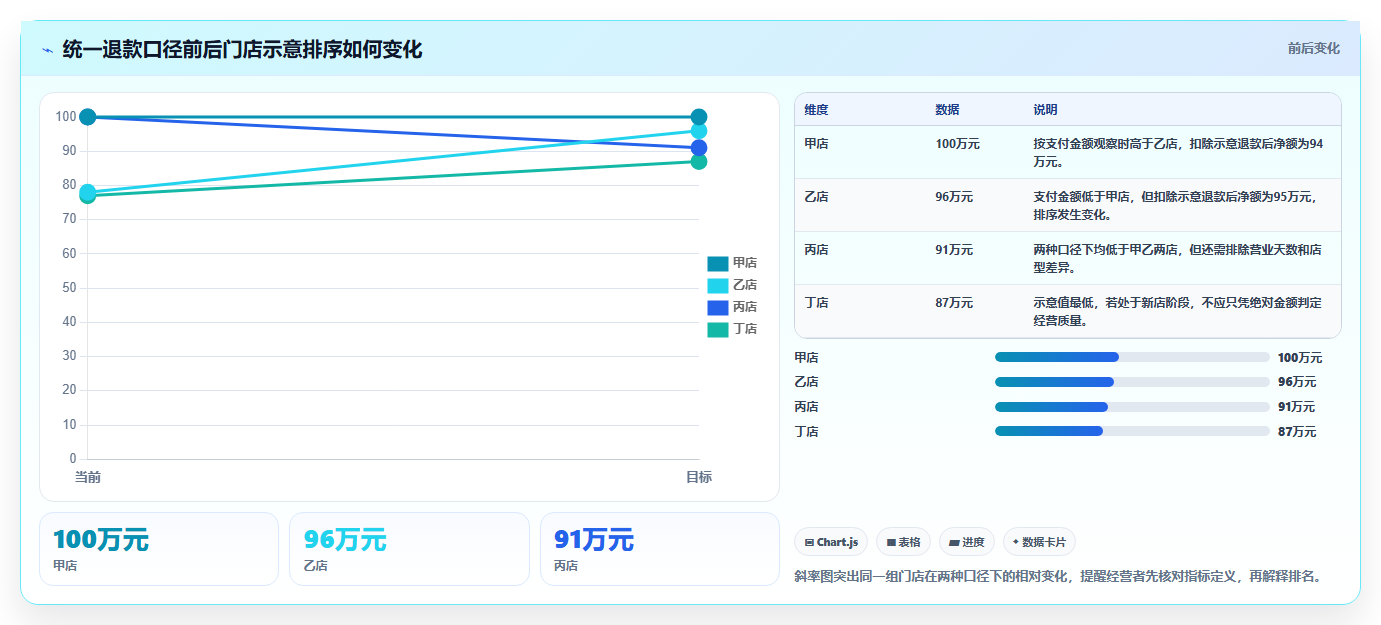
Task: Click the 丙店 label left of progress bar
Action: (806, 407)
